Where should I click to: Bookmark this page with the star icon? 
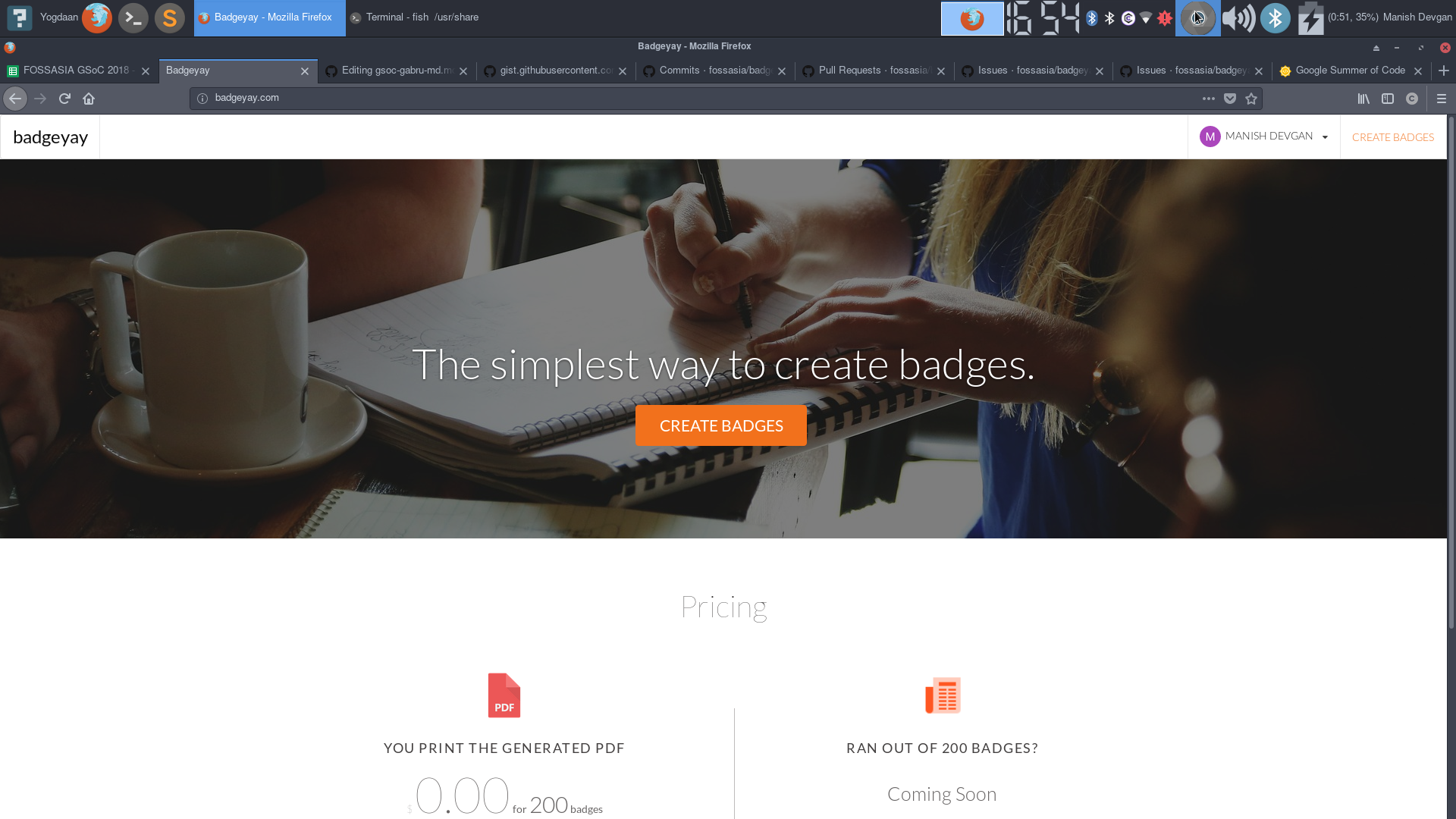click(1251, 99)
